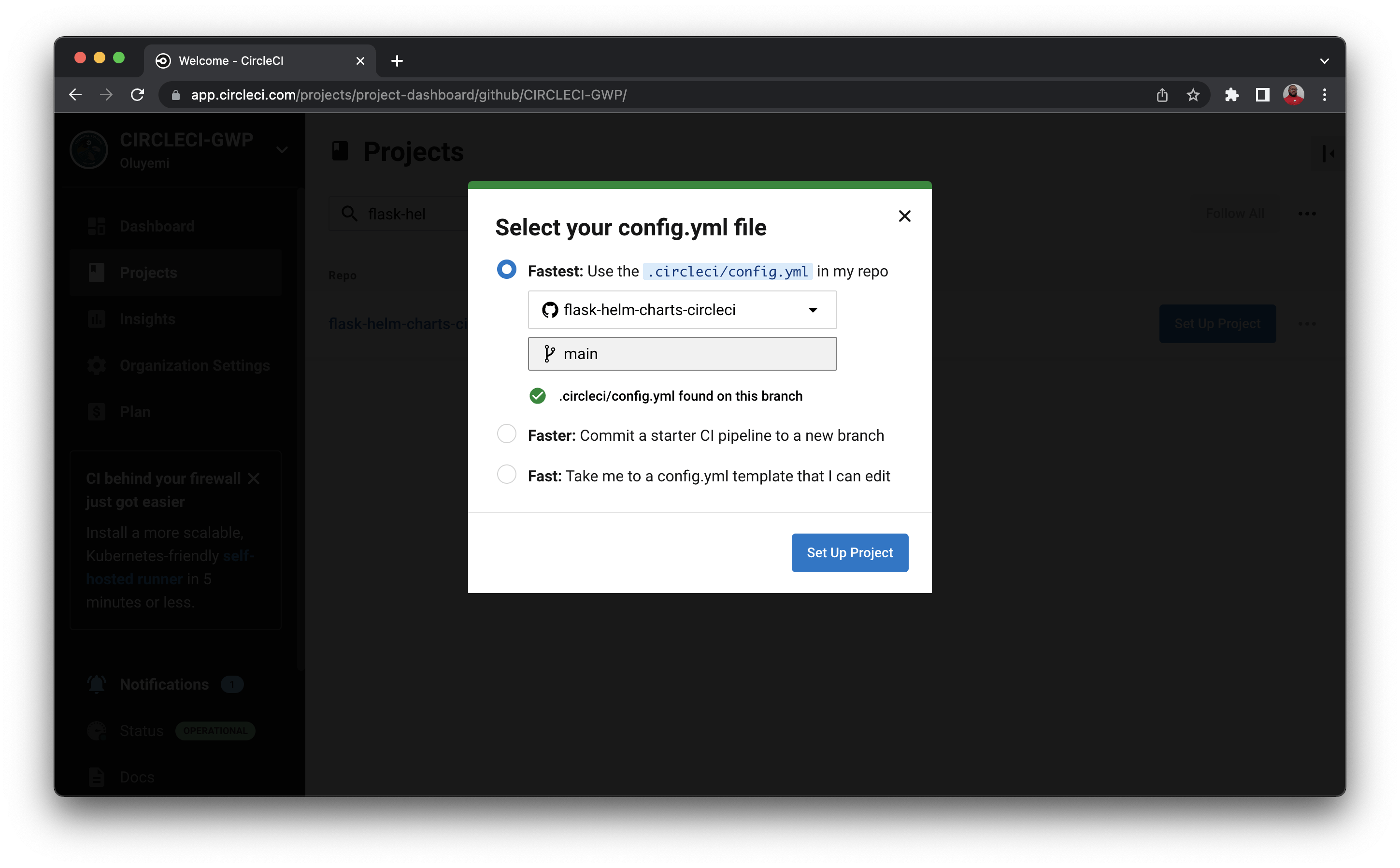Open the CIRCLECI-GWP organization switcher
The height and width of the screenshot is (868, 1400).
pyautogui.click(x=282, y=149)
